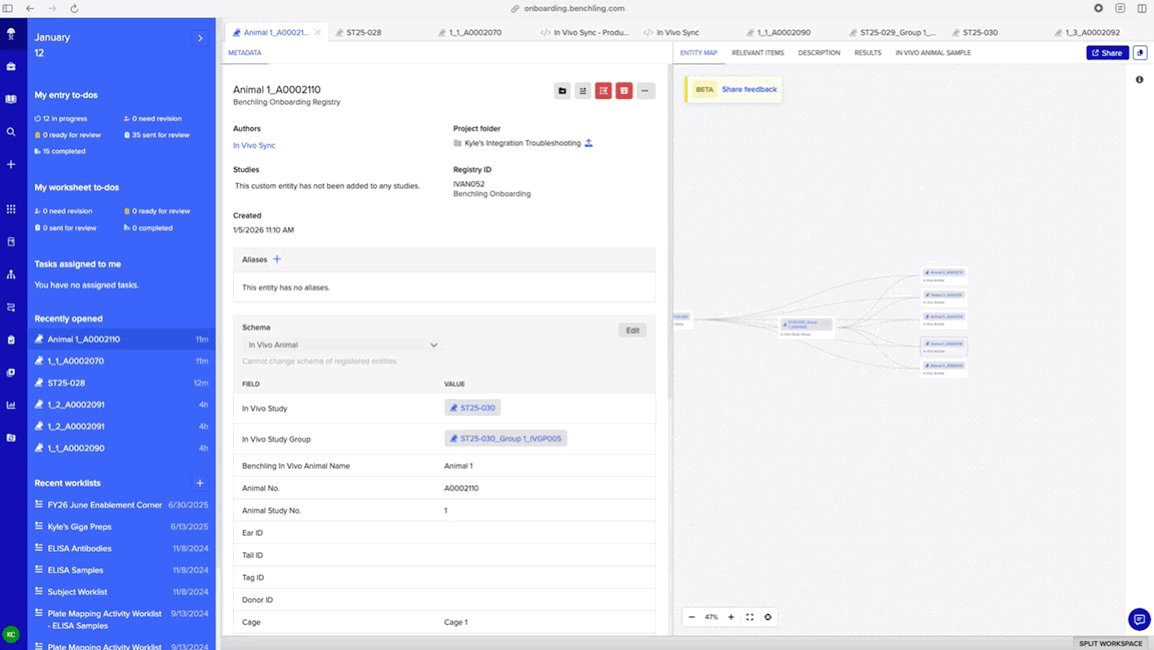1154x650 pixels.
Task: Close the Animal 1_A0002110 tab
Action: click(x=318, y=32)
